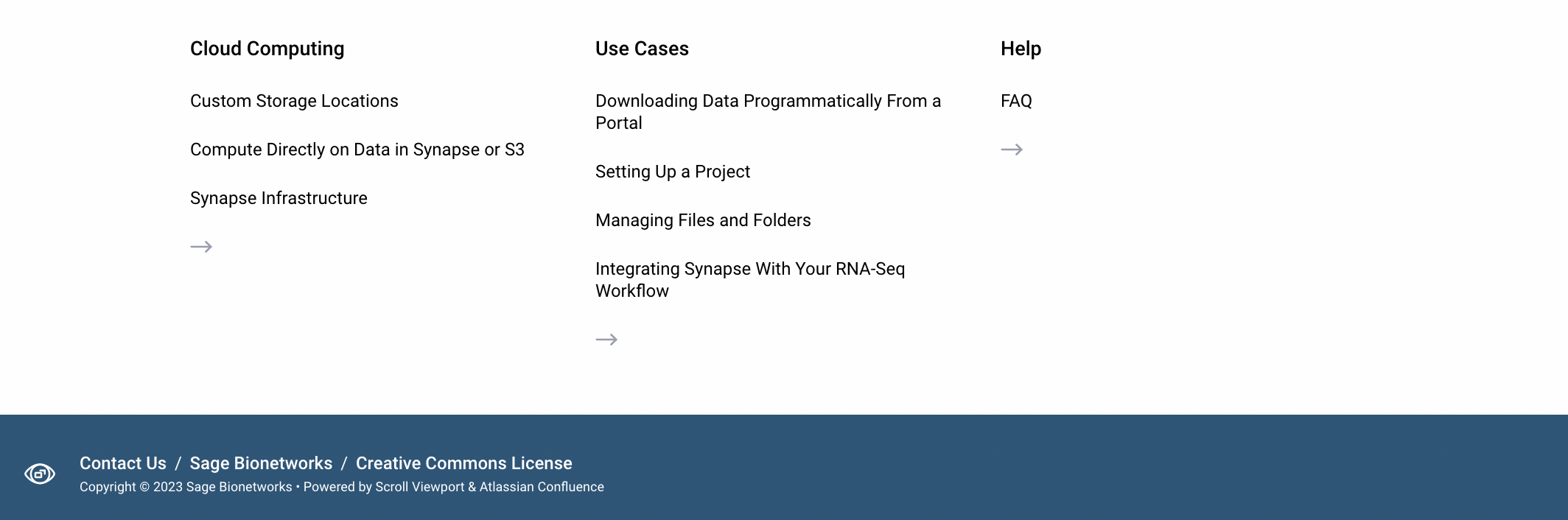Select the Use Cases section heading
1568x520 pixels.
click(x=642, y=49)
